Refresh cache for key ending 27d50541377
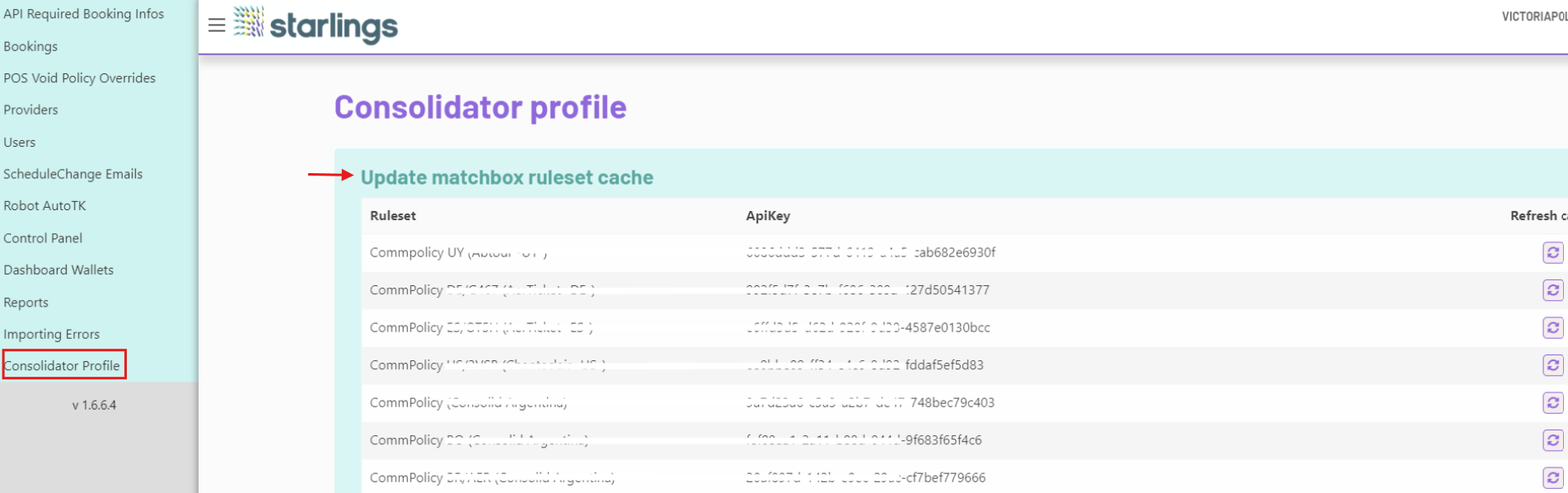This screenshot has width=1568, height=493. 1552,290
